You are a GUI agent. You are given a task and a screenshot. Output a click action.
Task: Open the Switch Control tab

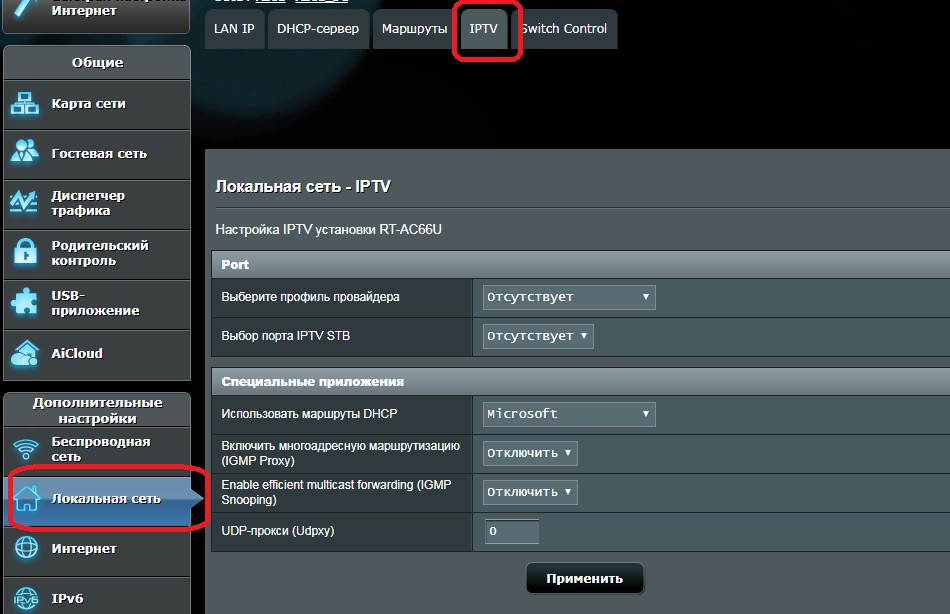point(564,28)
